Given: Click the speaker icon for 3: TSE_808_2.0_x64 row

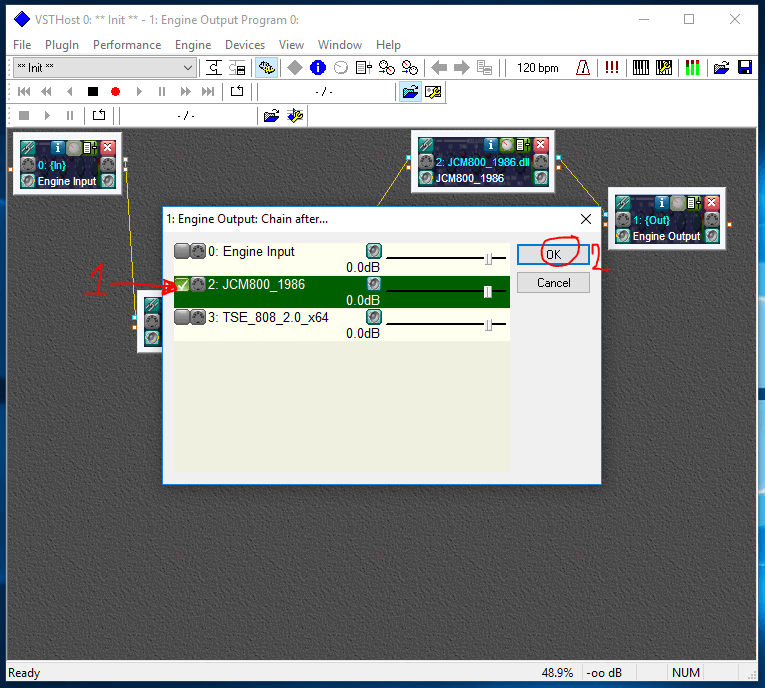Looking at the screenshot, I should pos(374,317).
